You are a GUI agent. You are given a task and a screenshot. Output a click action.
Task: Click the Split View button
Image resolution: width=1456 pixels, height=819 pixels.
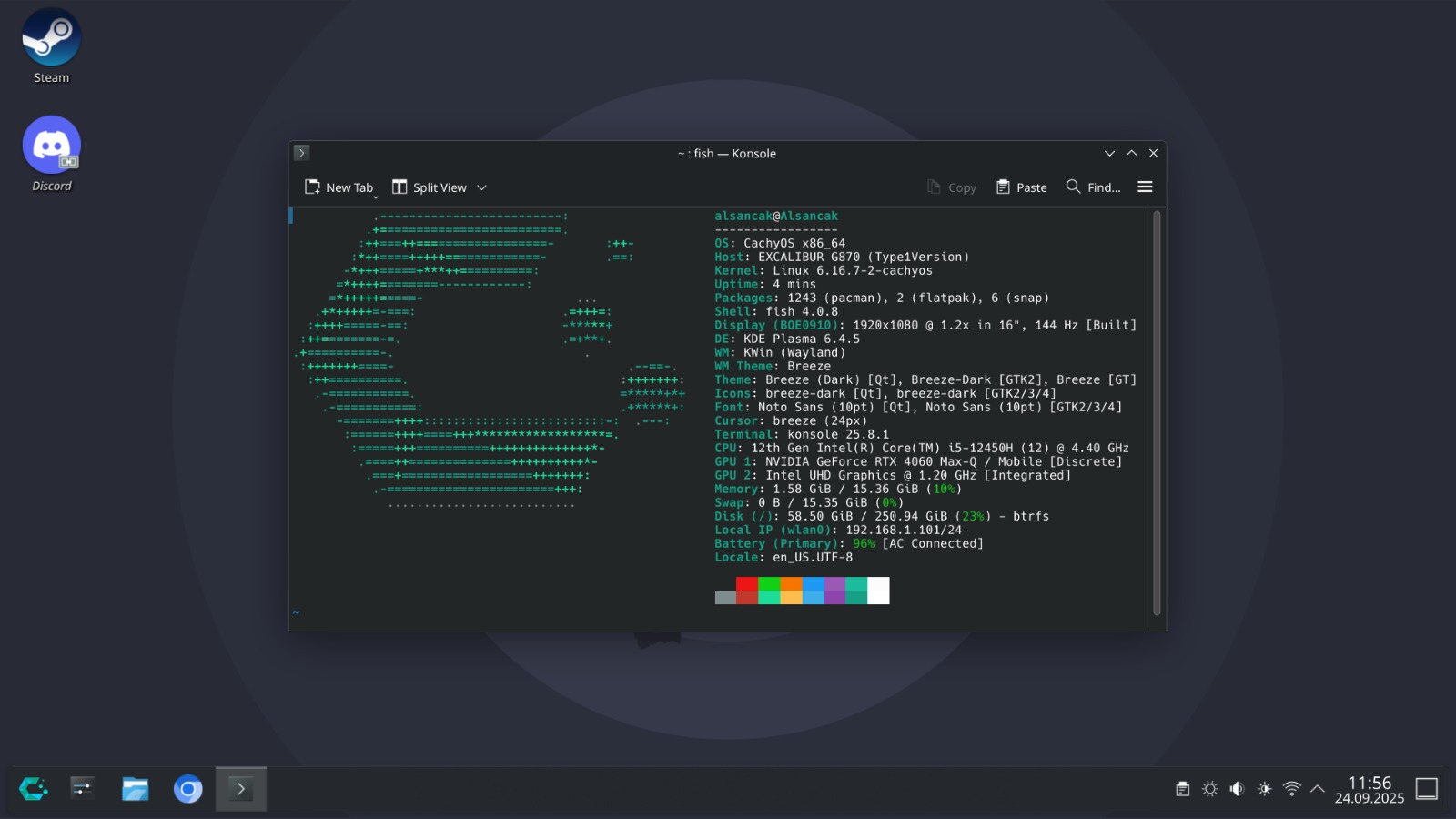430,187
